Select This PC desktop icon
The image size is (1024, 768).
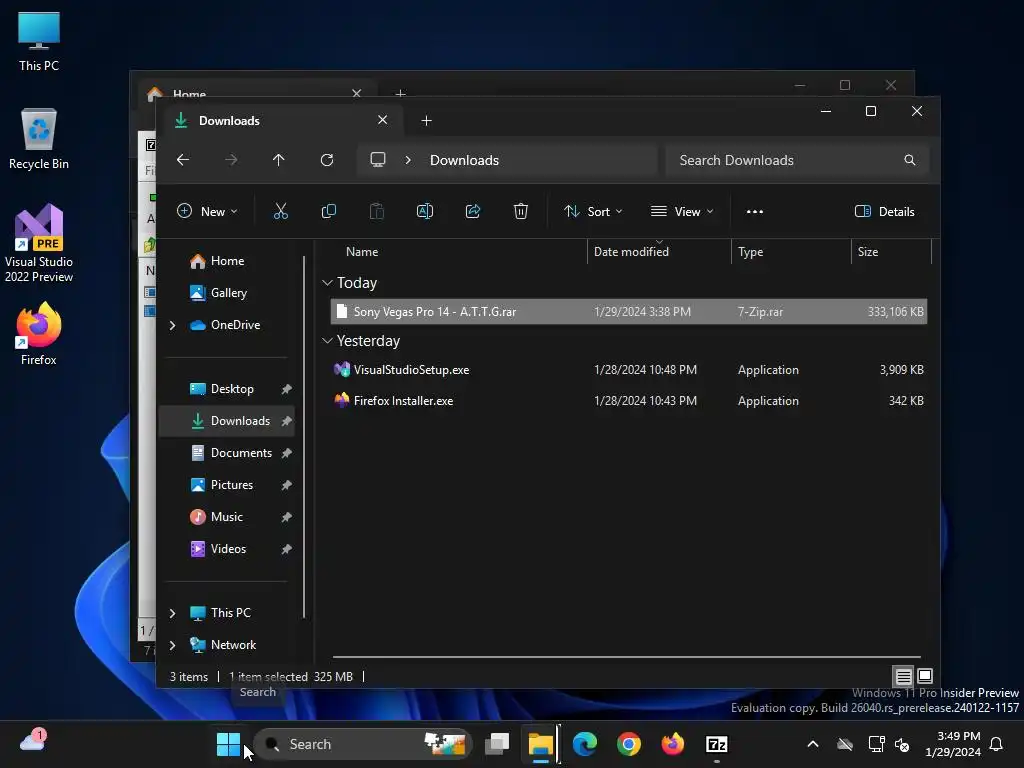coord(39,41)
